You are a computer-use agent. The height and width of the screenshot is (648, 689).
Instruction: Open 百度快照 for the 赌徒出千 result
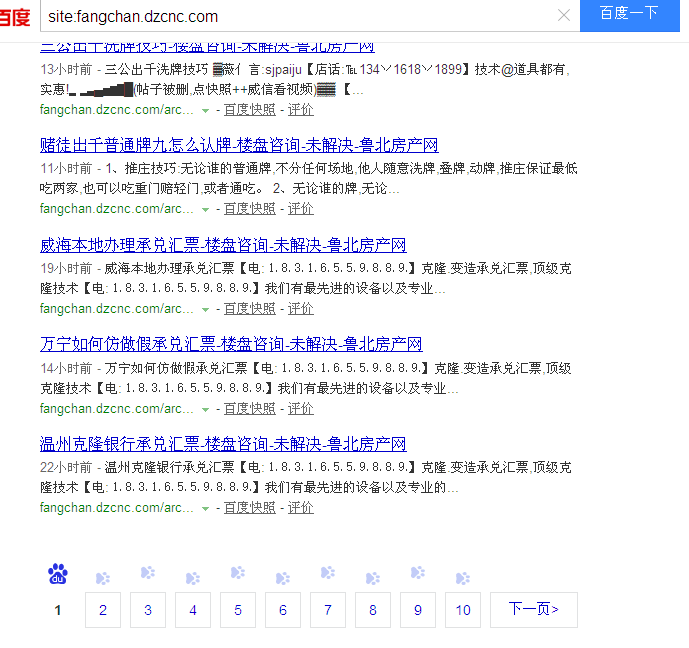250,209
